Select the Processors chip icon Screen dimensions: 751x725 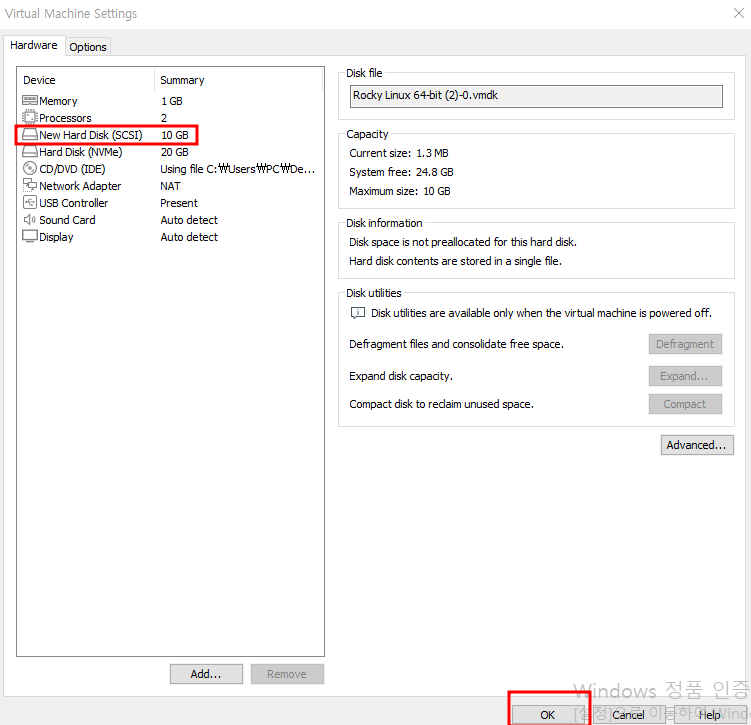[x=30, y=117]
